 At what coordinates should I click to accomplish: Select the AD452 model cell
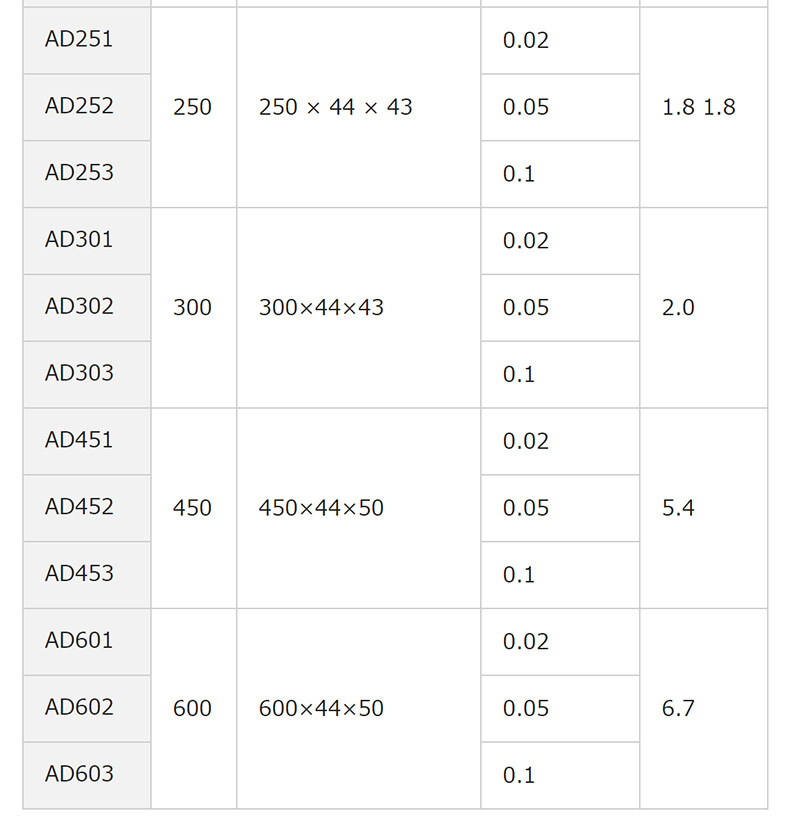(80, 507)
